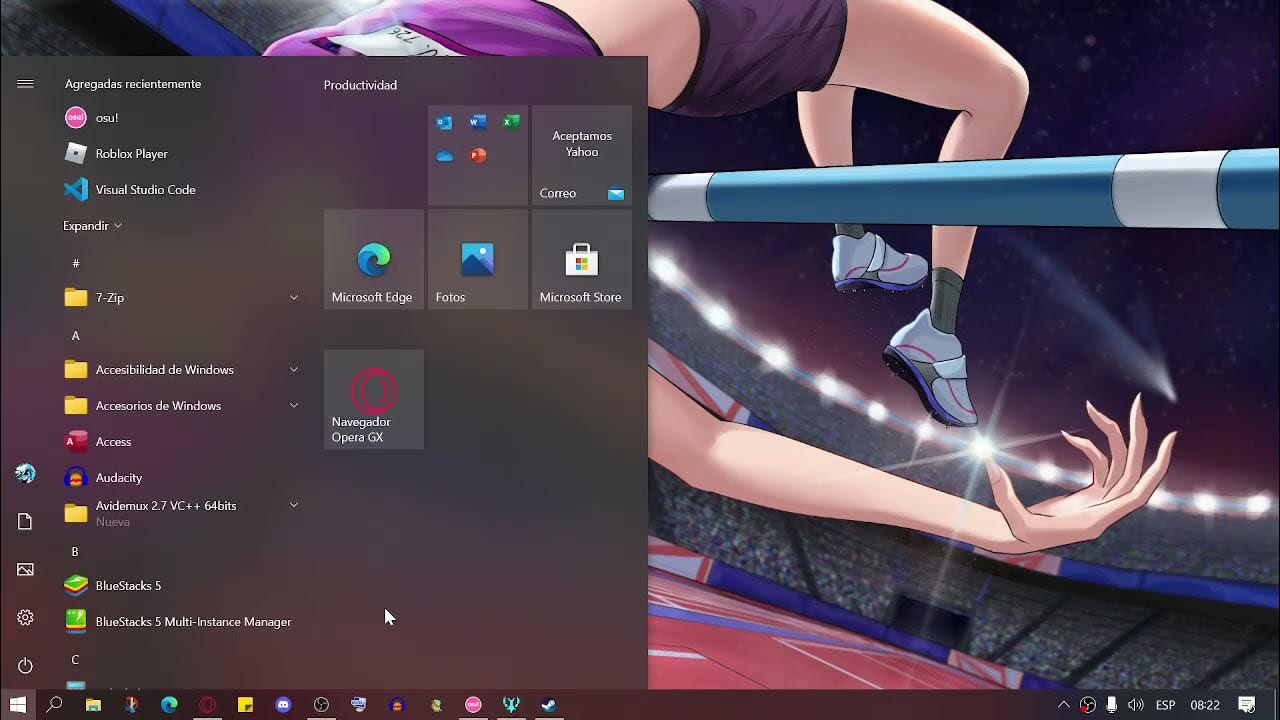Click Expandir to show more recent apps
Image resolution: width=1280 pixels, height=720 pixels.
(x=92, y=226)
